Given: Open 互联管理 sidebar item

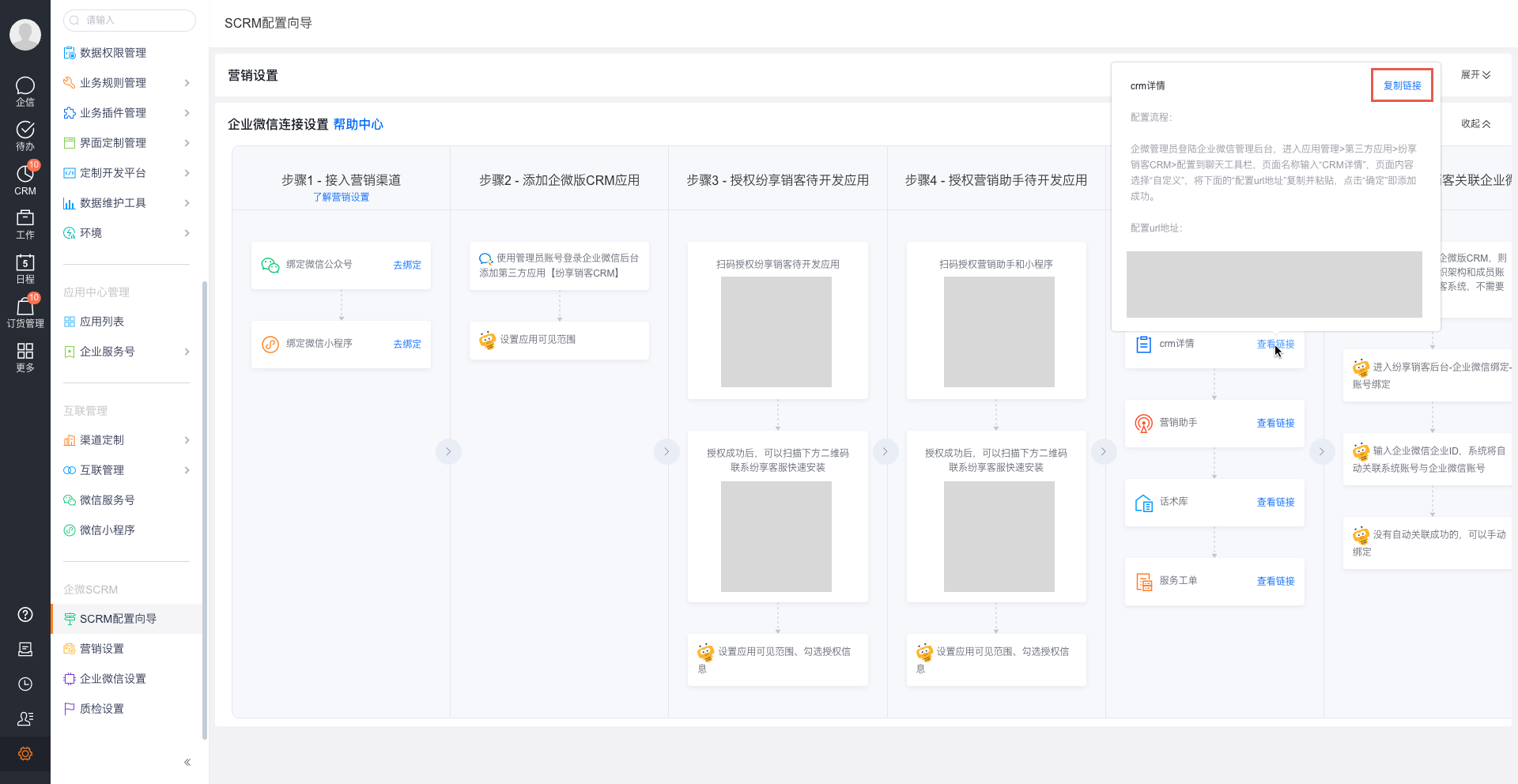Looking at the screenshot, I should coord(126,469).
